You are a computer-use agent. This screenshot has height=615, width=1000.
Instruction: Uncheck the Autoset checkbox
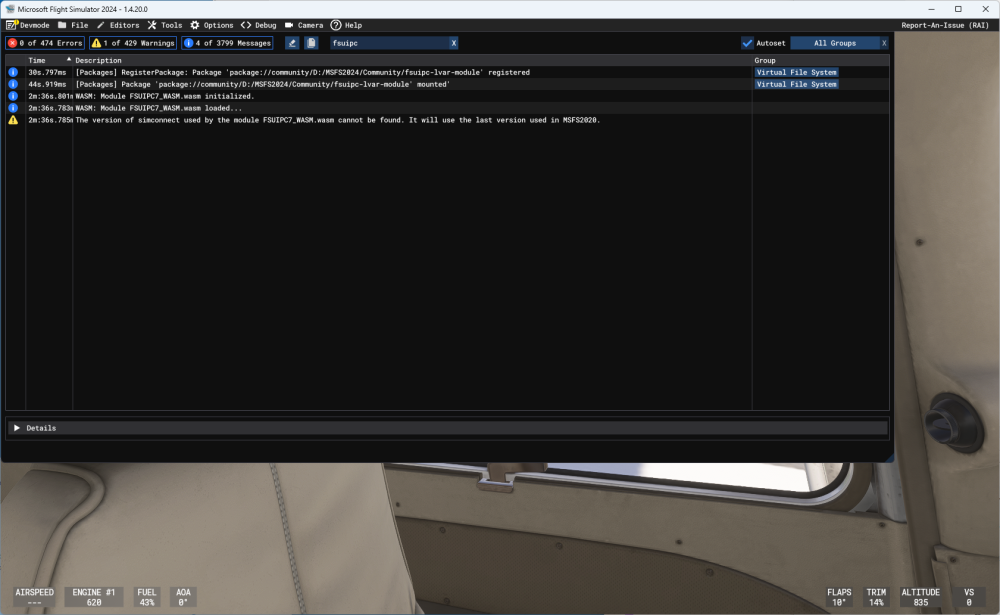tap(747, 43)
